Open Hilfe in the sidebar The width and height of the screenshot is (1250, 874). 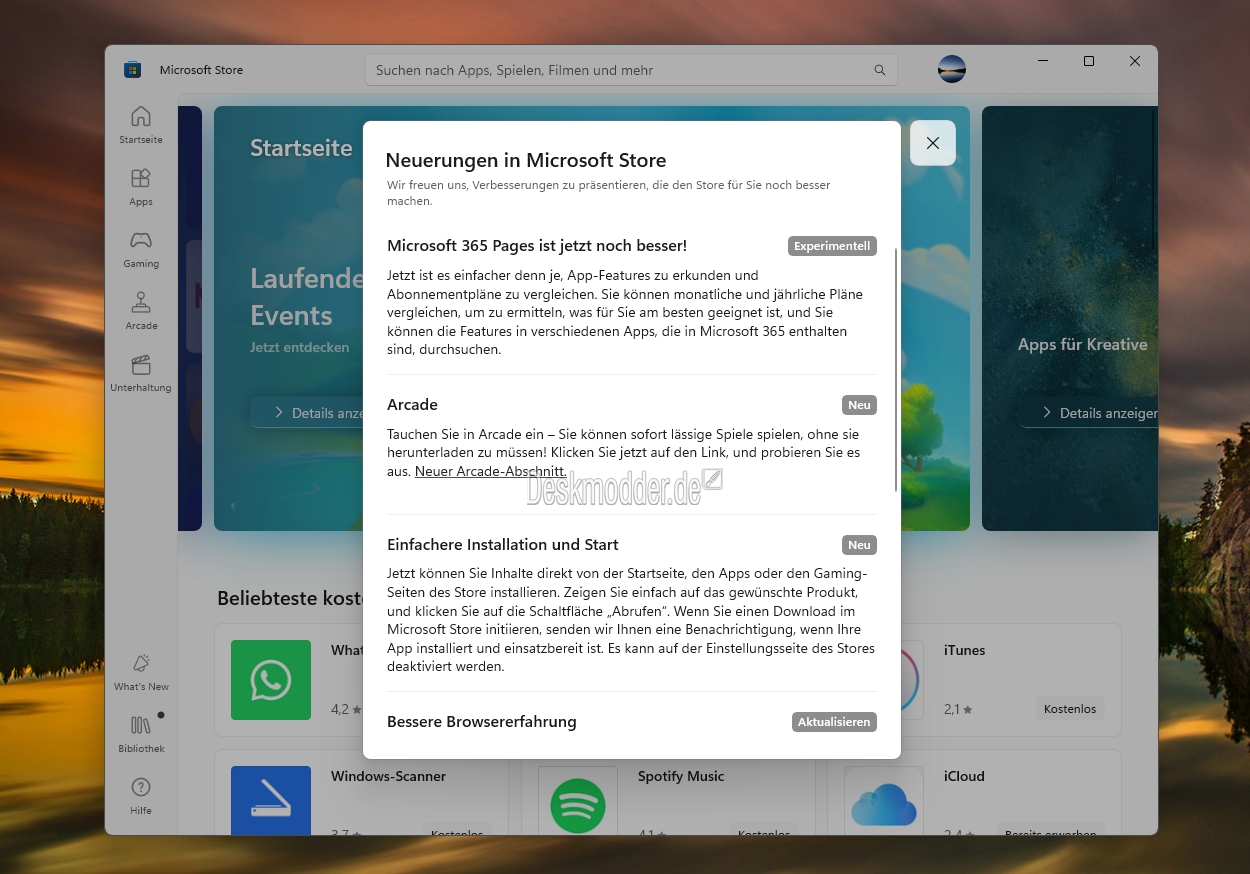tap(141, 796)
